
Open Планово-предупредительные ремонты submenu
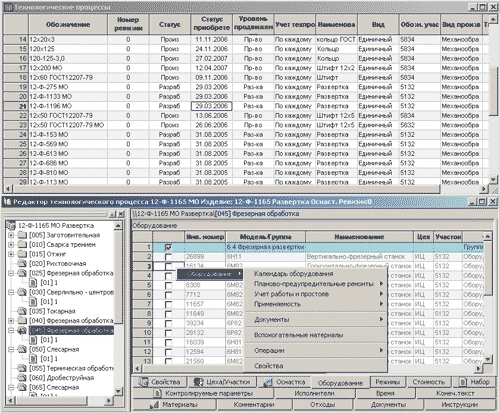click(315, 284)
